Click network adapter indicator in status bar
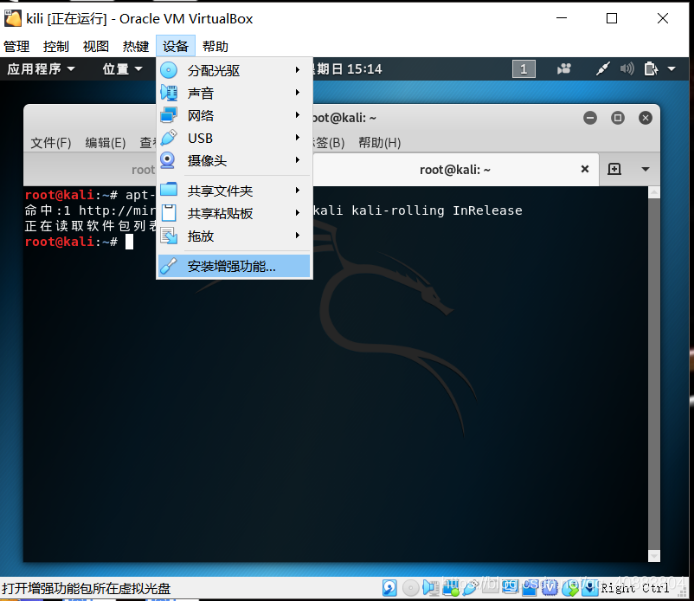The image size is (695, 602). [x=451, y=588]
